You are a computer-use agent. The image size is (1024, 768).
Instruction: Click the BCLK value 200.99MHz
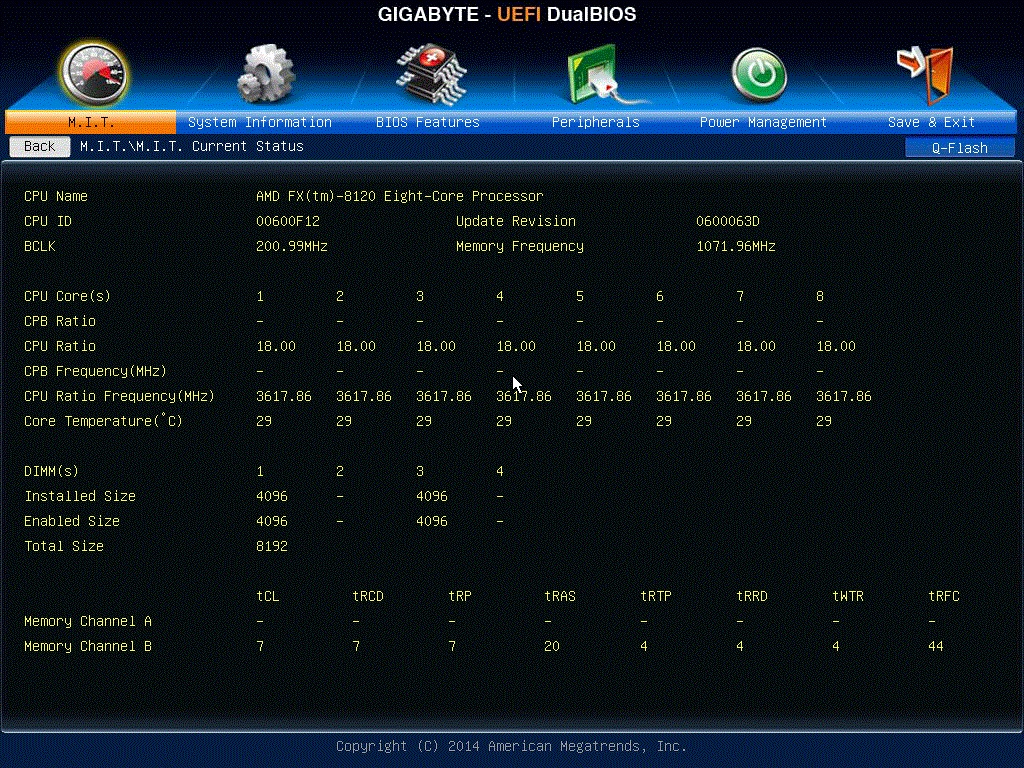(292, 246)
